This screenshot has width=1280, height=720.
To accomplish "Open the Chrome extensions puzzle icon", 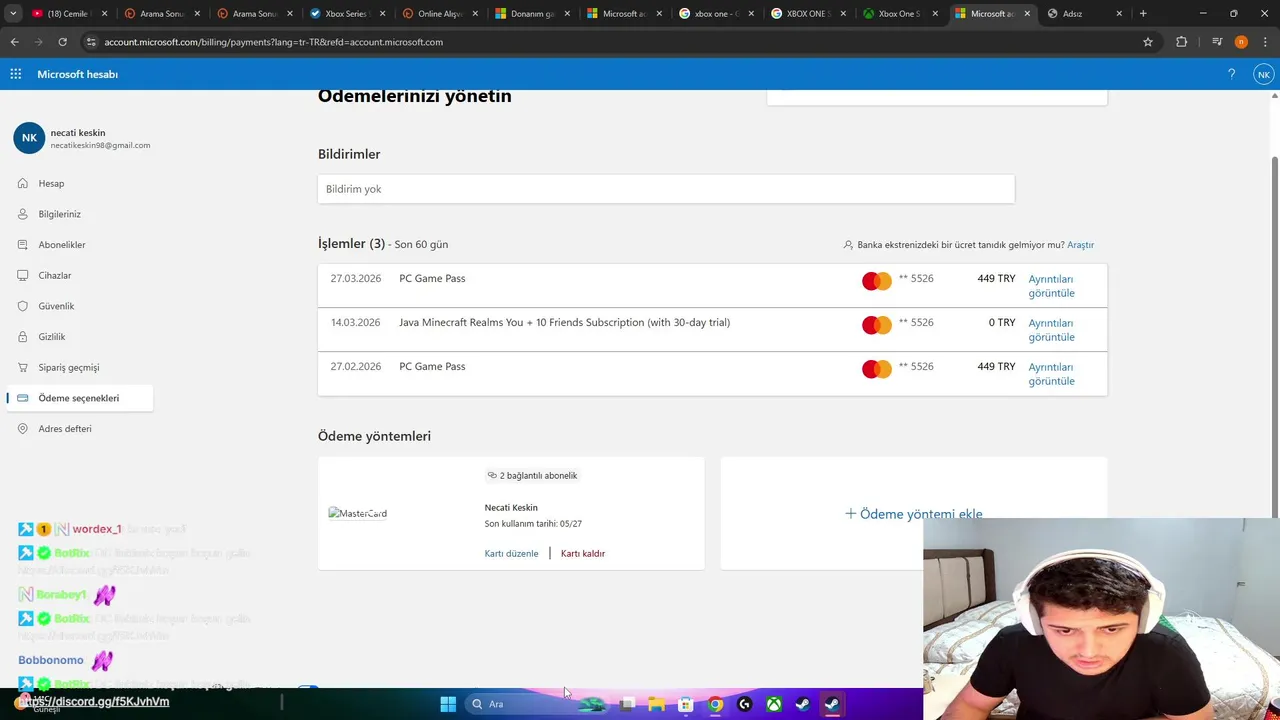I will coord(1181,42).
